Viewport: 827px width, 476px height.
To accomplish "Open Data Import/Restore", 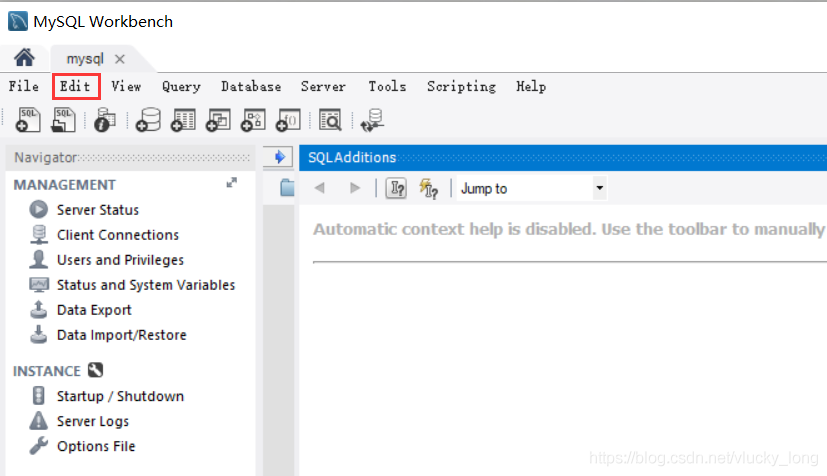I will tap(121, 335).
